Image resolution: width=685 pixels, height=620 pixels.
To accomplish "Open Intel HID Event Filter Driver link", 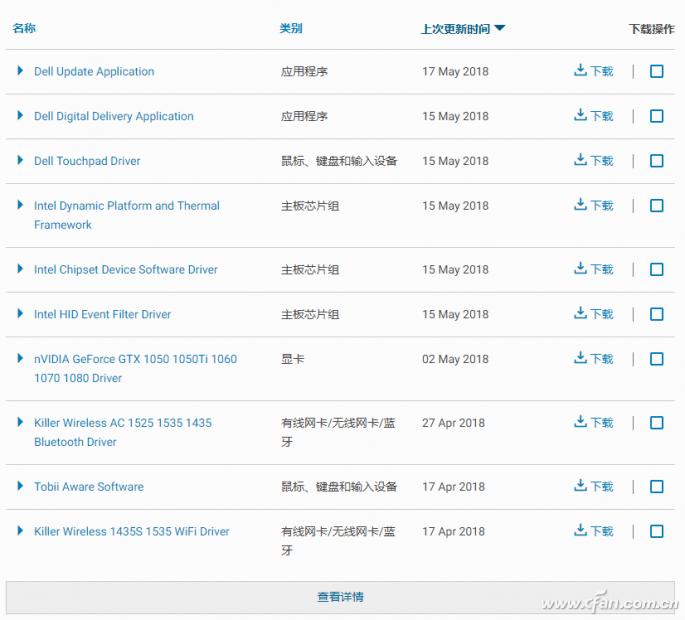I will coord(103,314).
